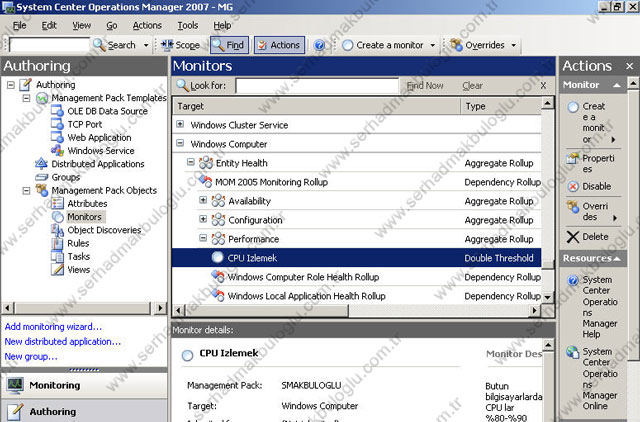640x422 pixels.
Task: Click the Scope toolbar button
Action: [x=180, y=45]
